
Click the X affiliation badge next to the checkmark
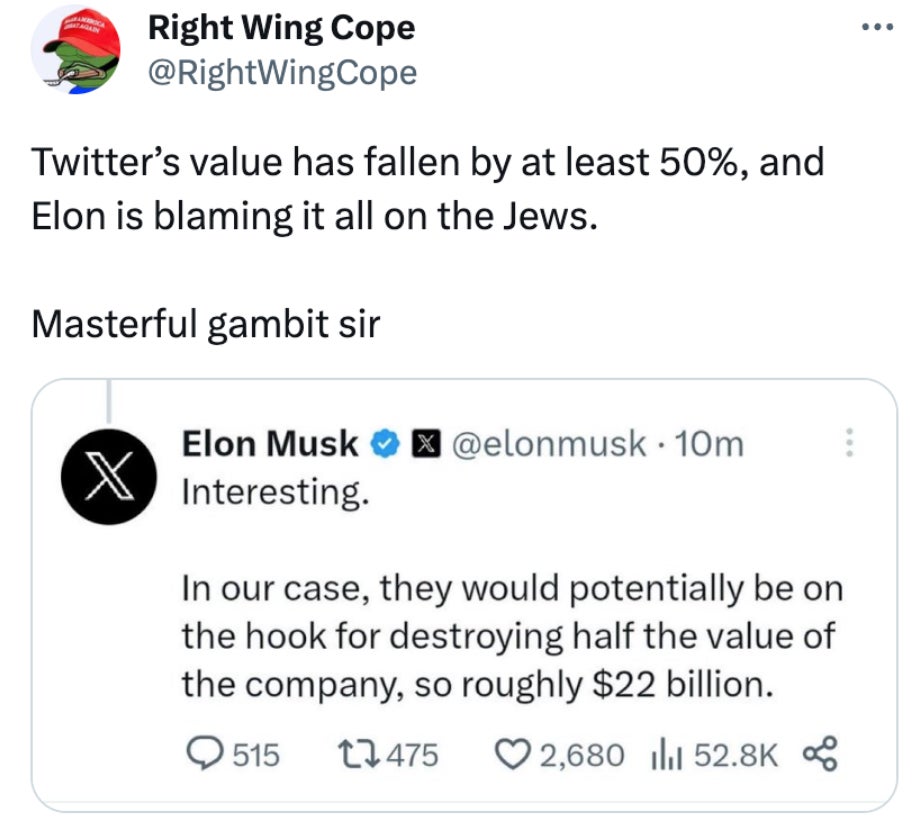[428, 444]
